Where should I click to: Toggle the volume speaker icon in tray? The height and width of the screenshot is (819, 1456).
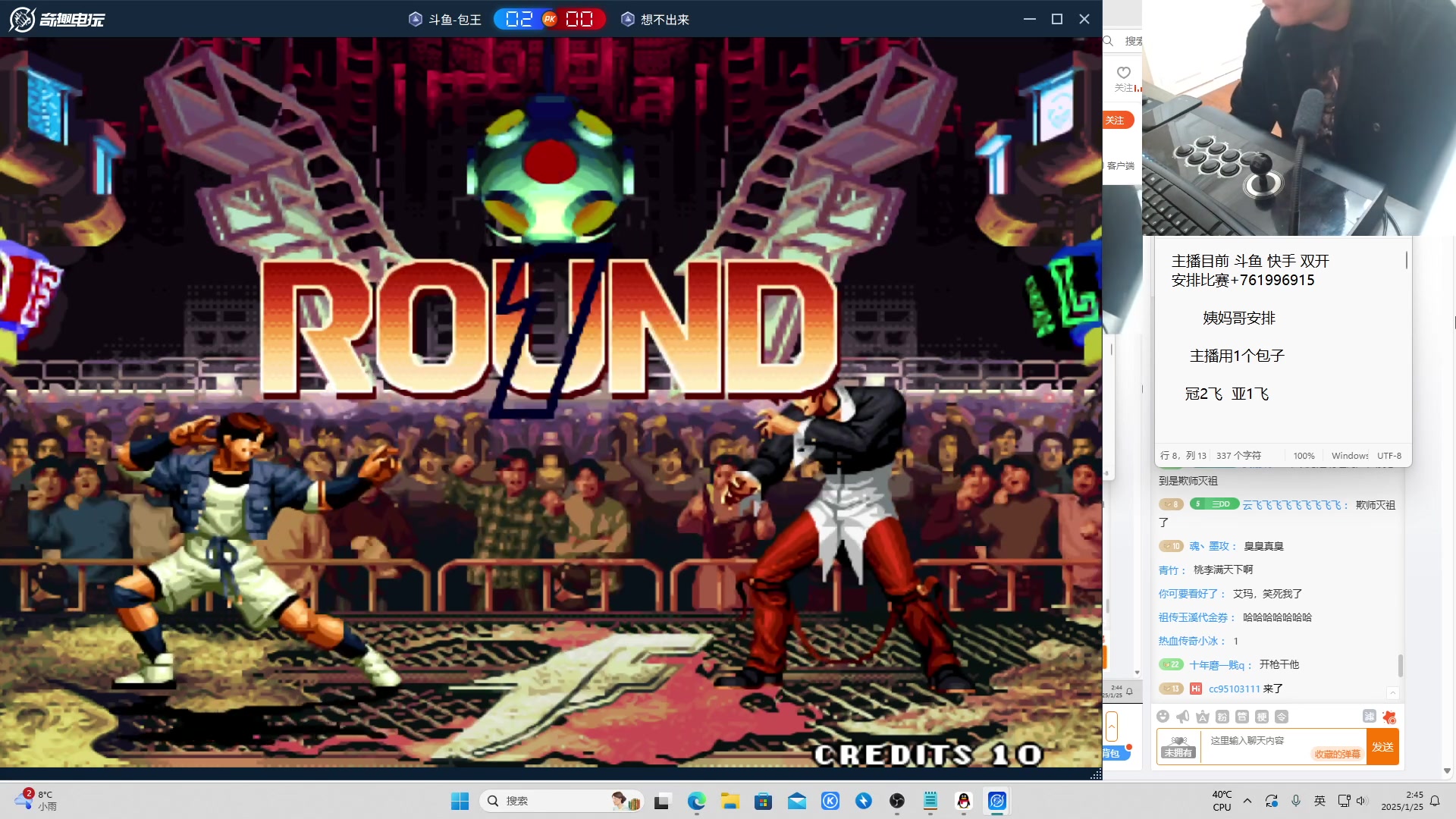tap(1362, 801)
